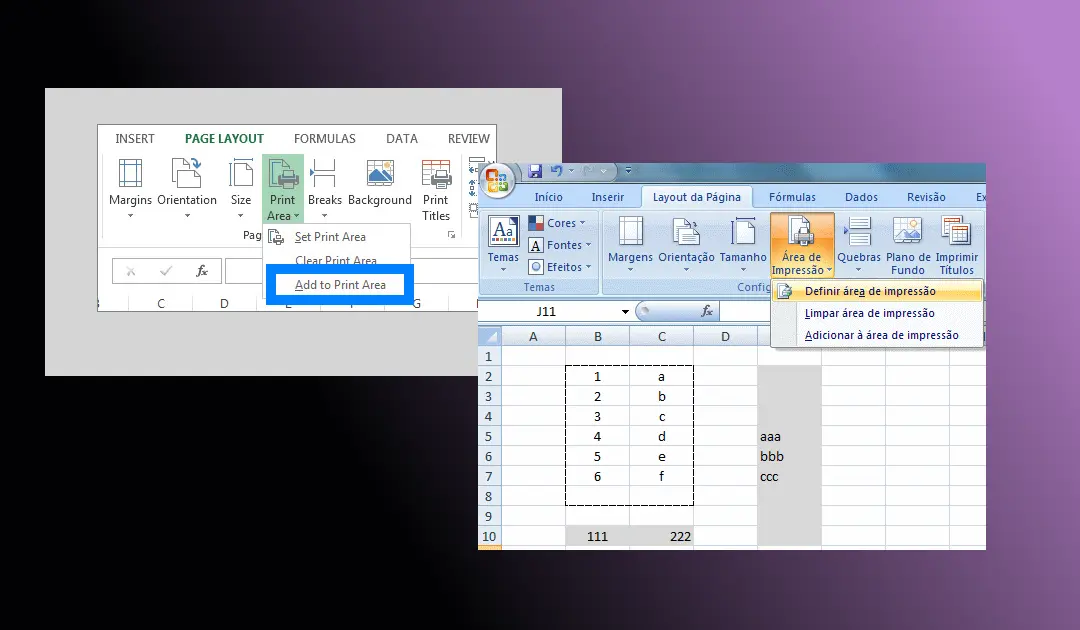Select the Breaks icon
Screen dimensions: 1080x630
pyautogui.click(x=323, y=173)
